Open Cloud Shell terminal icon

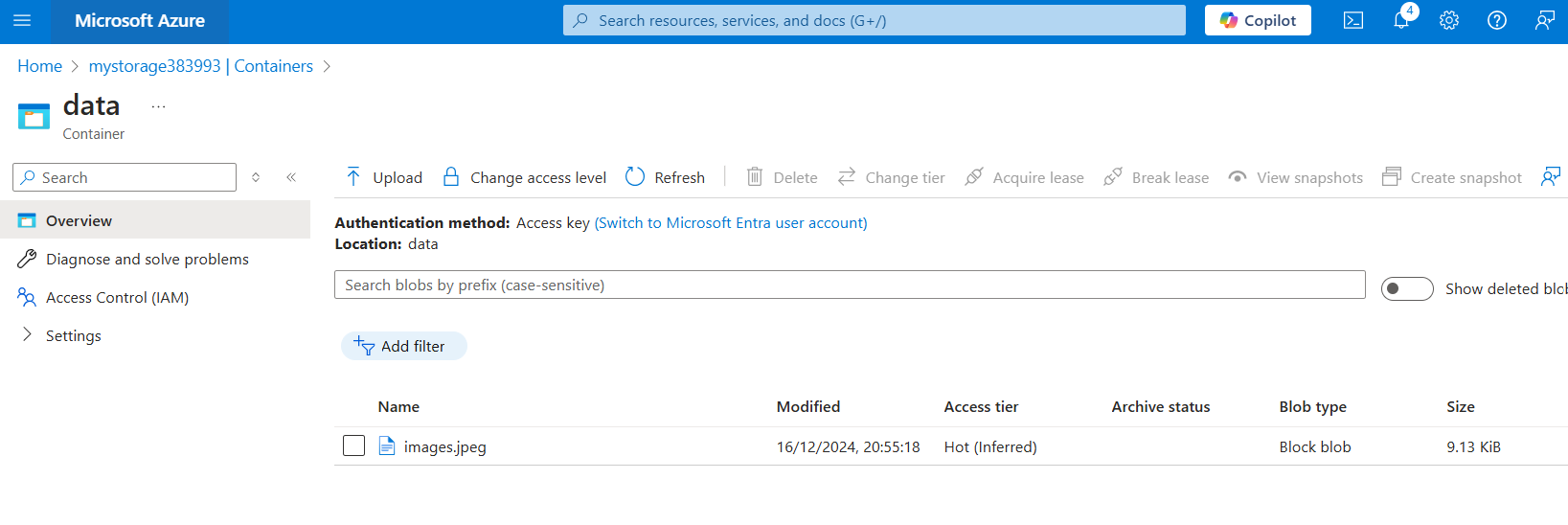coord(1352,20)
